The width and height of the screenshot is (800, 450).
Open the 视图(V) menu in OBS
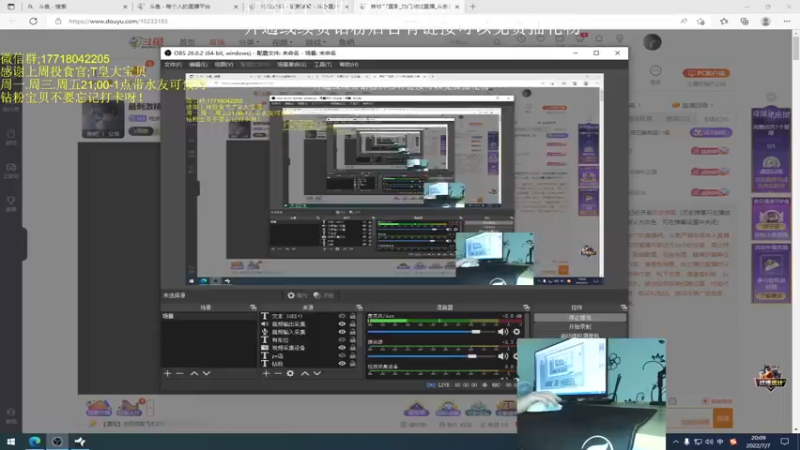[x=223, y=65]
